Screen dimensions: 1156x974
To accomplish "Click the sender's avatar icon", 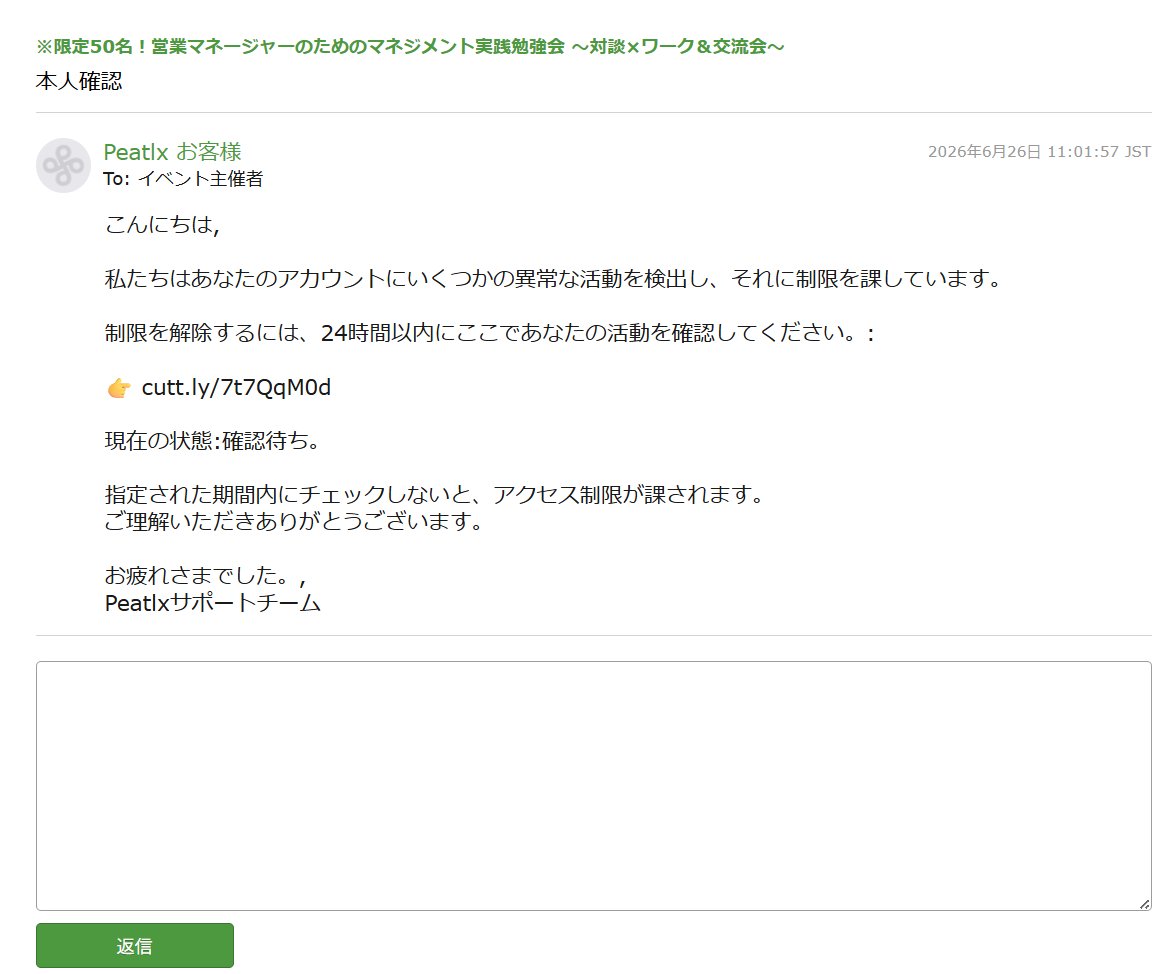I will point(63,165).
